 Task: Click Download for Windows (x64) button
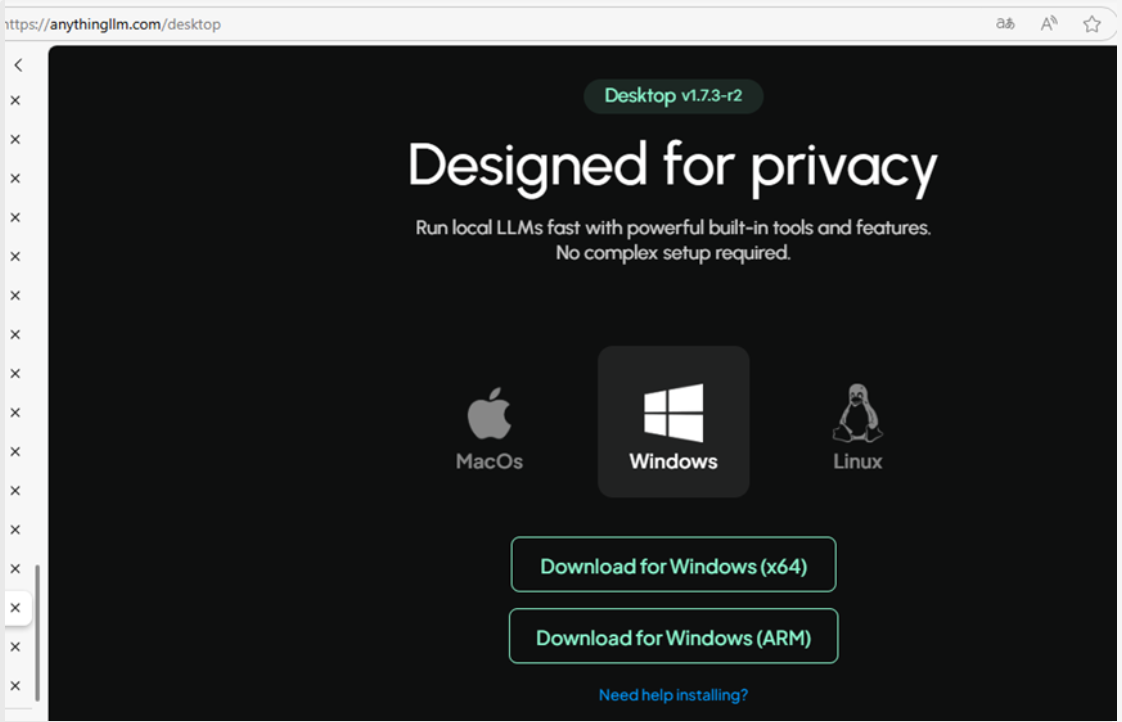pos(673,566)
